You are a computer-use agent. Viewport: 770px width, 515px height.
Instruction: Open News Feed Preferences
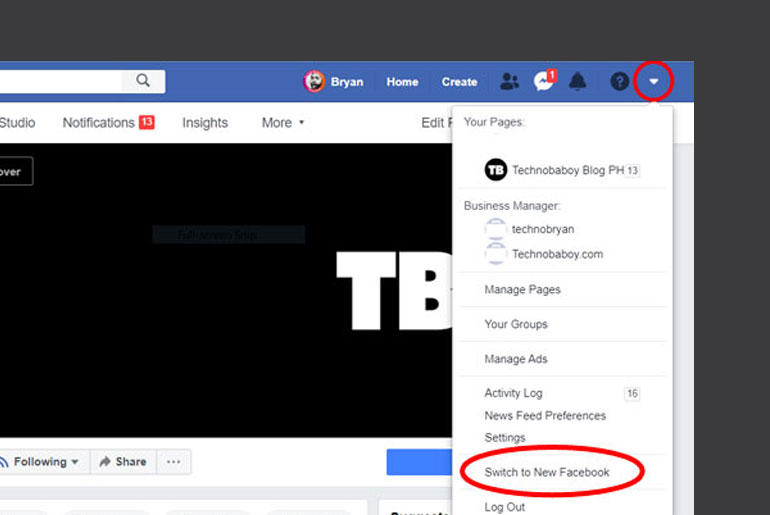(545, 416)
